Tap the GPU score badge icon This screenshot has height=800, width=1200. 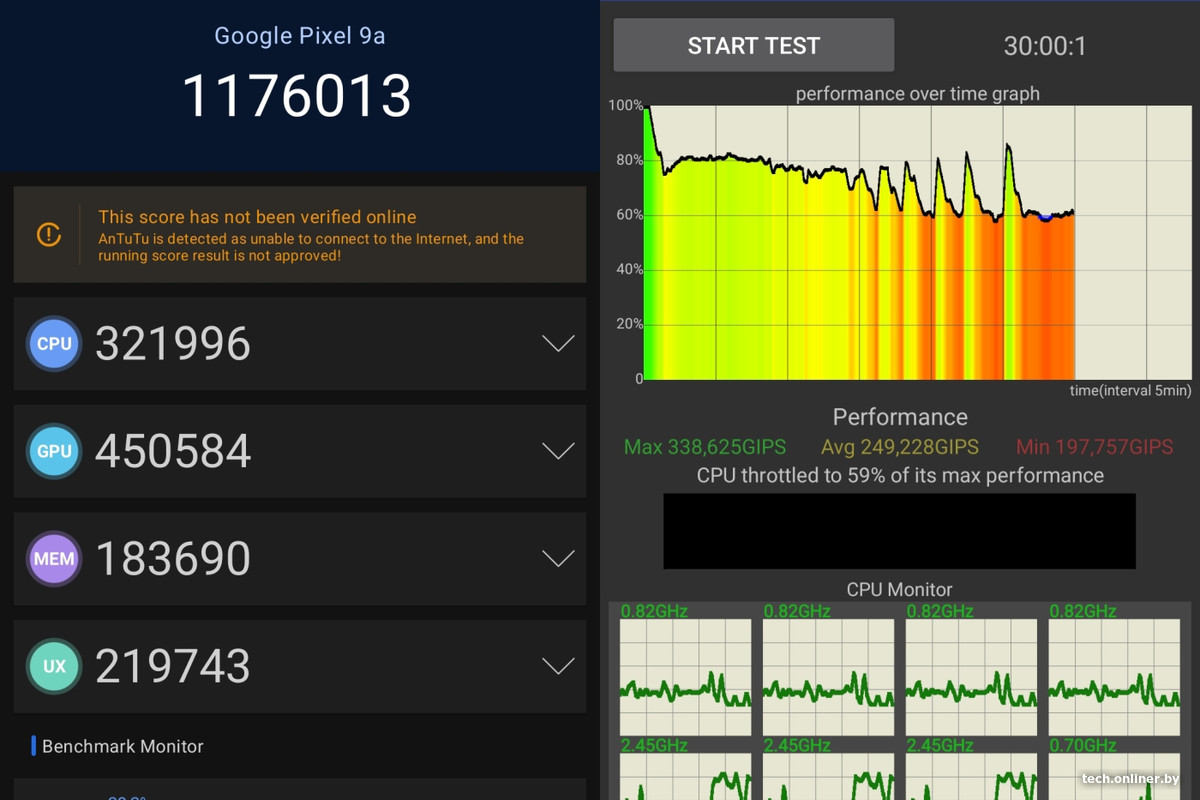(54, 451)
